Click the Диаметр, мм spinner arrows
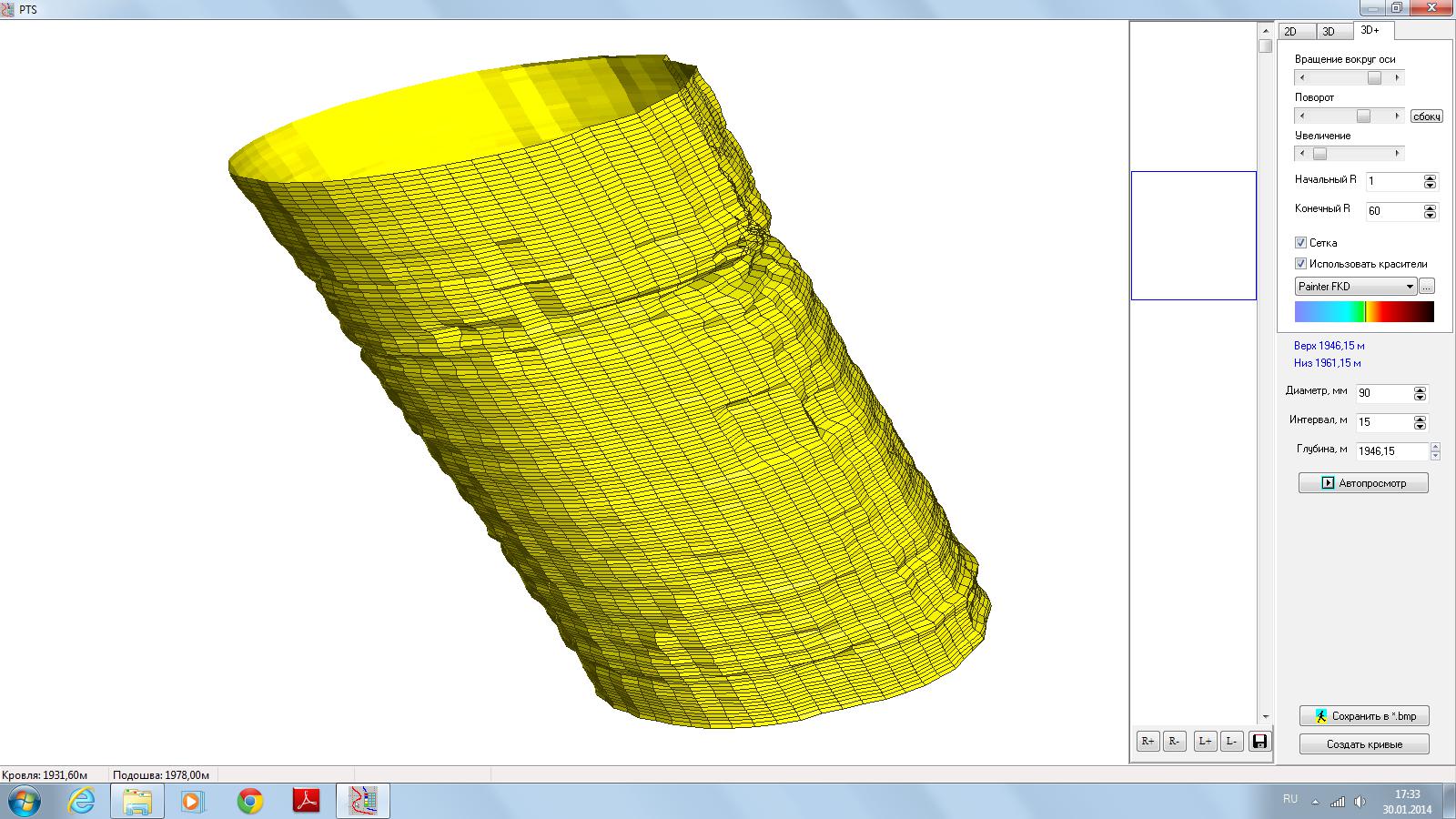This screenshot has height=819, width=1456. (x=1420, y=394)
